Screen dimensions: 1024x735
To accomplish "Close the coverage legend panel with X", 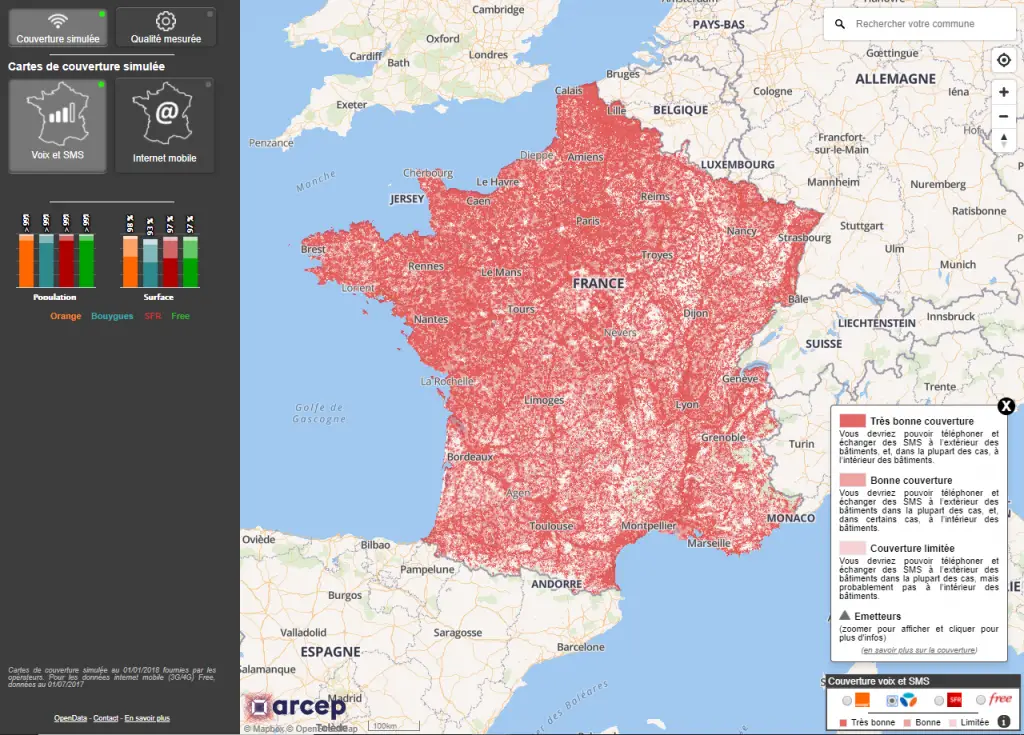I will (x=1006, y=406).
